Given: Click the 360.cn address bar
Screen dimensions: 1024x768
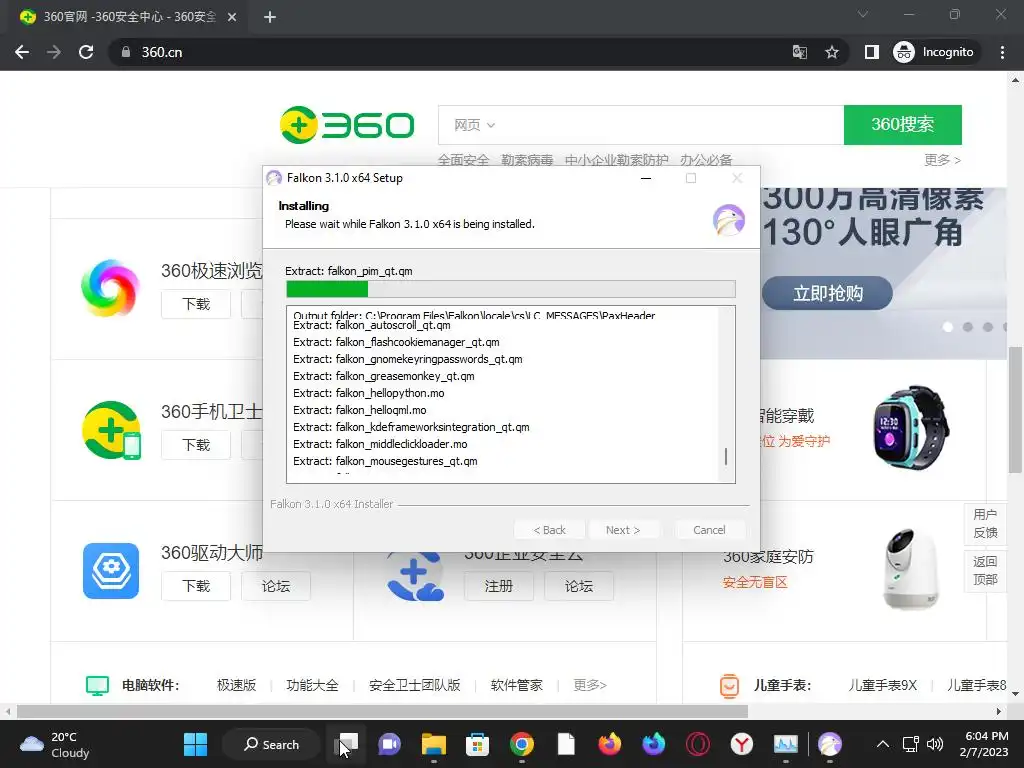Looking at the screenshot, I should click(451, 52).
